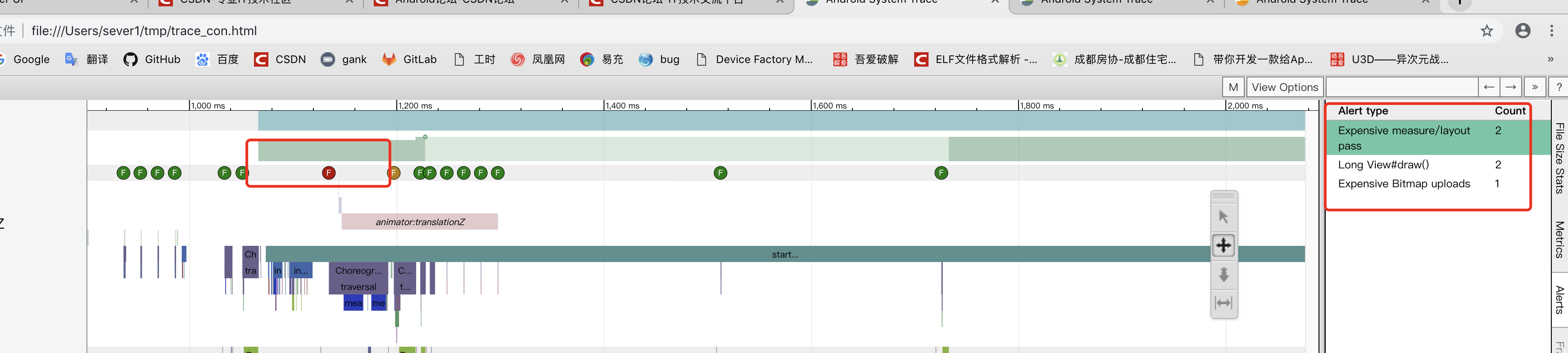
Task: Select the F marker between 1,400 and 1,600 ms
Action: point(721,173)
